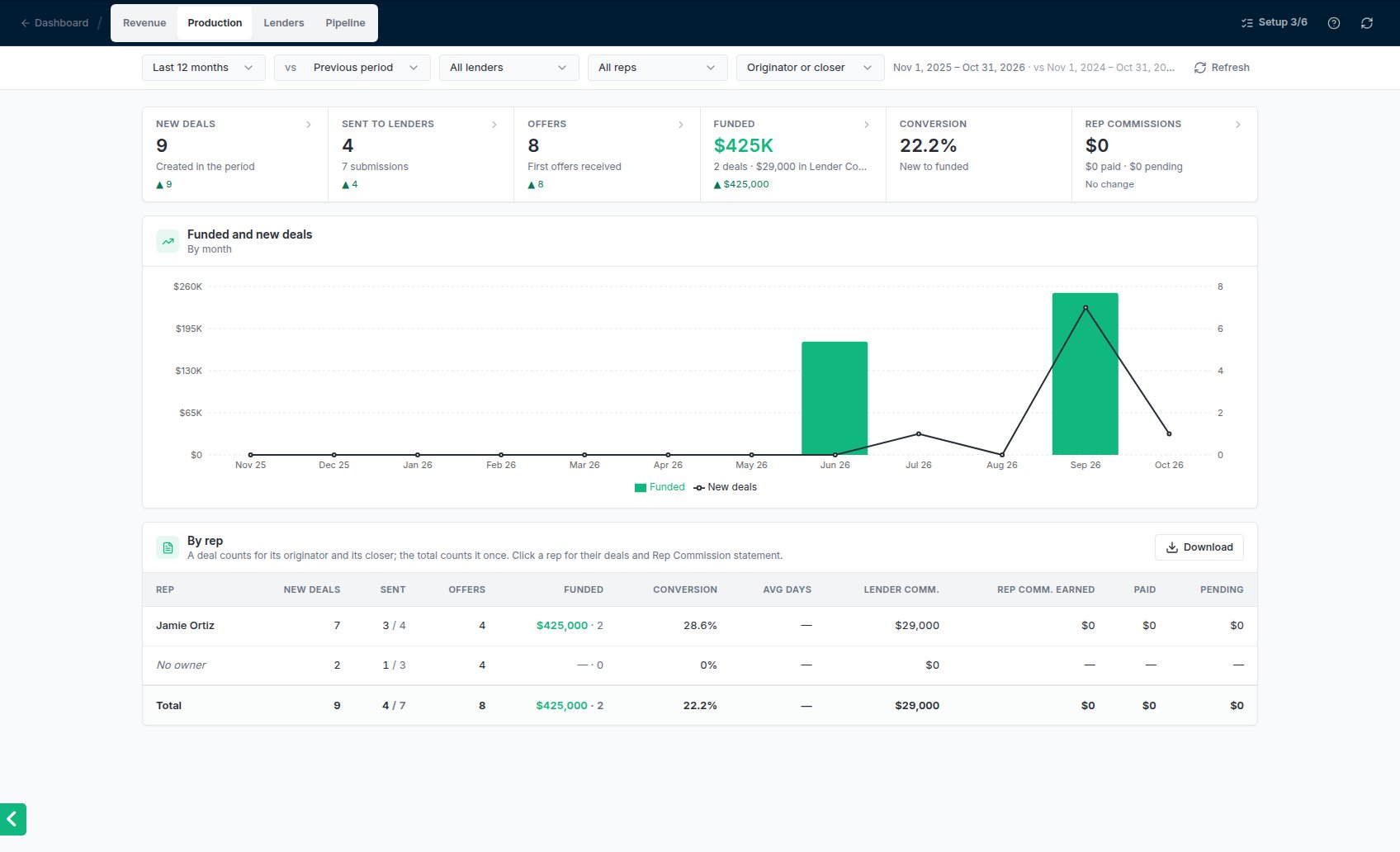Expand the Originator or closer dropdown

(811, 68)
